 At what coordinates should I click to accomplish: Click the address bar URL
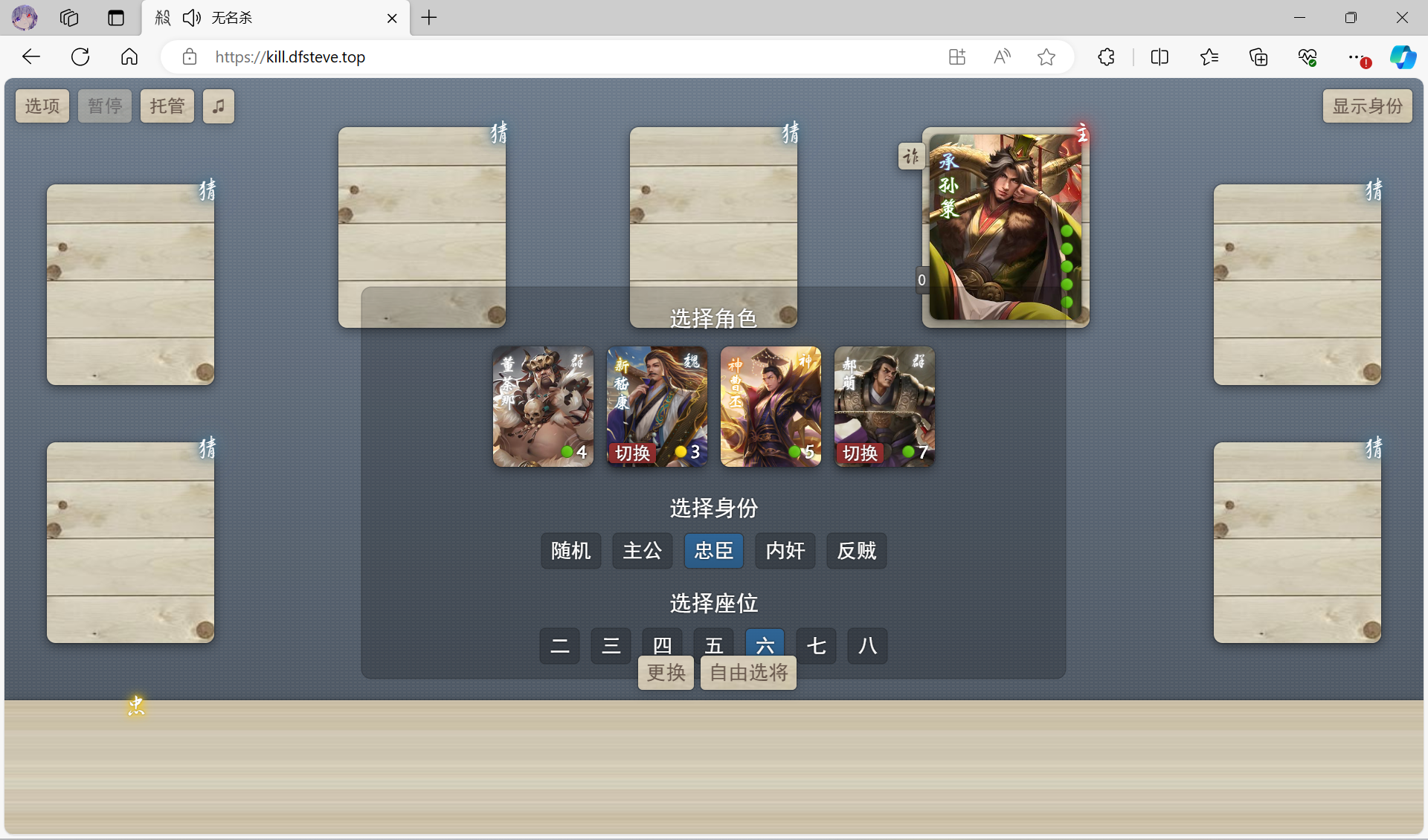click(x=290, y=57)
